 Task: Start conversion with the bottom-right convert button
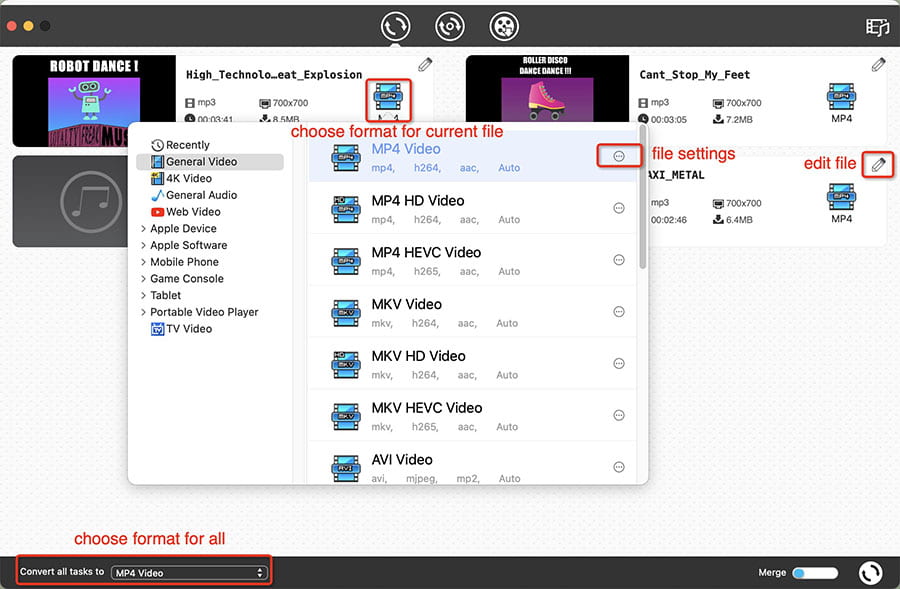[x=870, y=572]
